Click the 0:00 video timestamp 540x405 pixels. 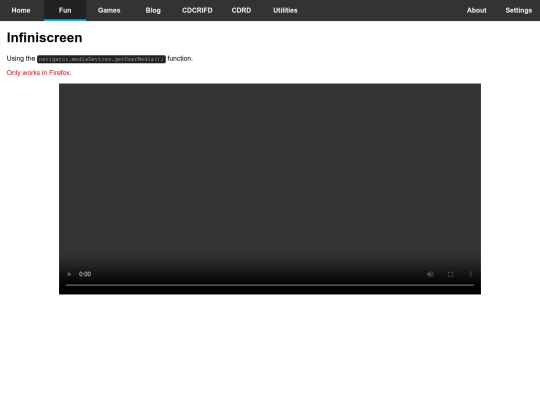pos(85,274)
